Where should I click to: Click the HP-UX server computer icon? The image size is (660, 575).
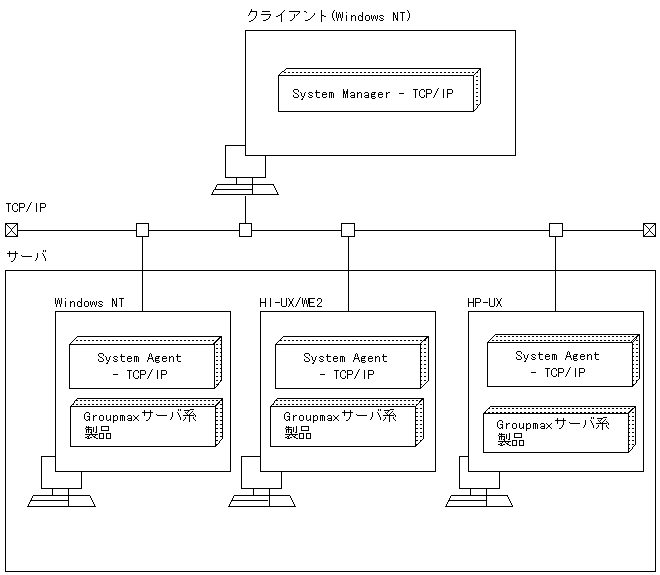click(479, 482)
